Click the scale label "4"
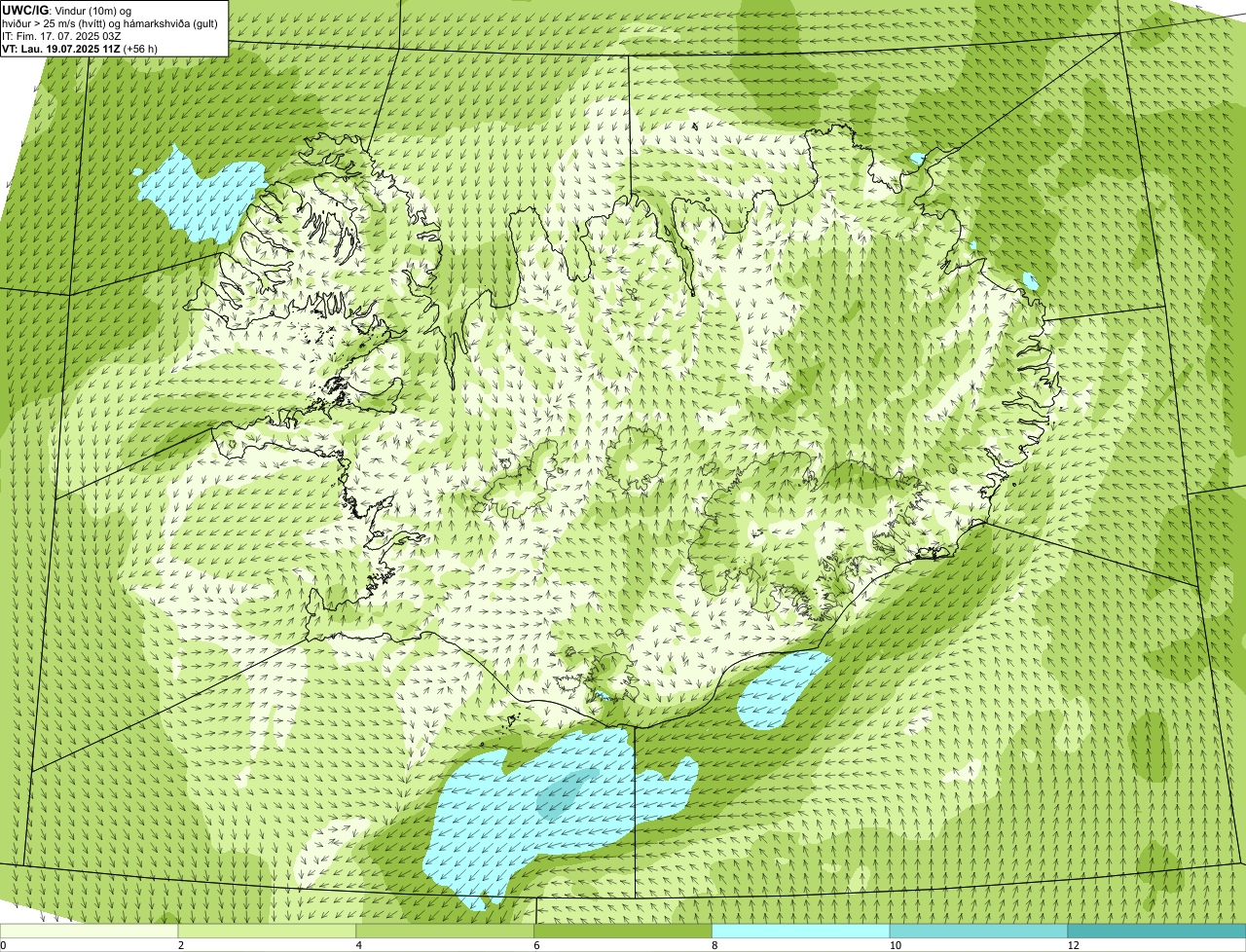Screen dimensions: 1246x952 (x=359, y=945)
